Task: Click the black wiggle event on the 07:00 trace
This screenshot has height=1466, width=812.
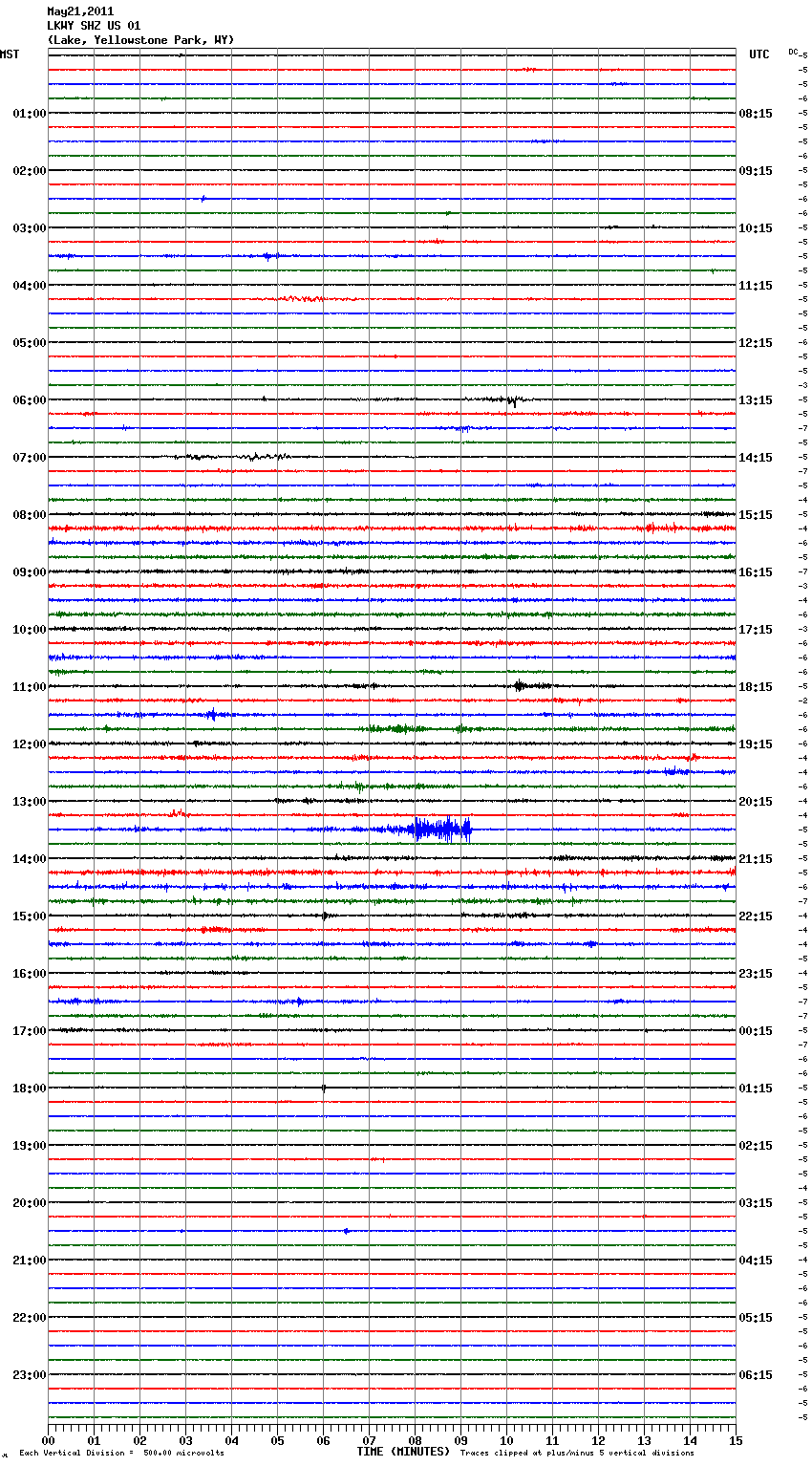Action: click(234, 457)
